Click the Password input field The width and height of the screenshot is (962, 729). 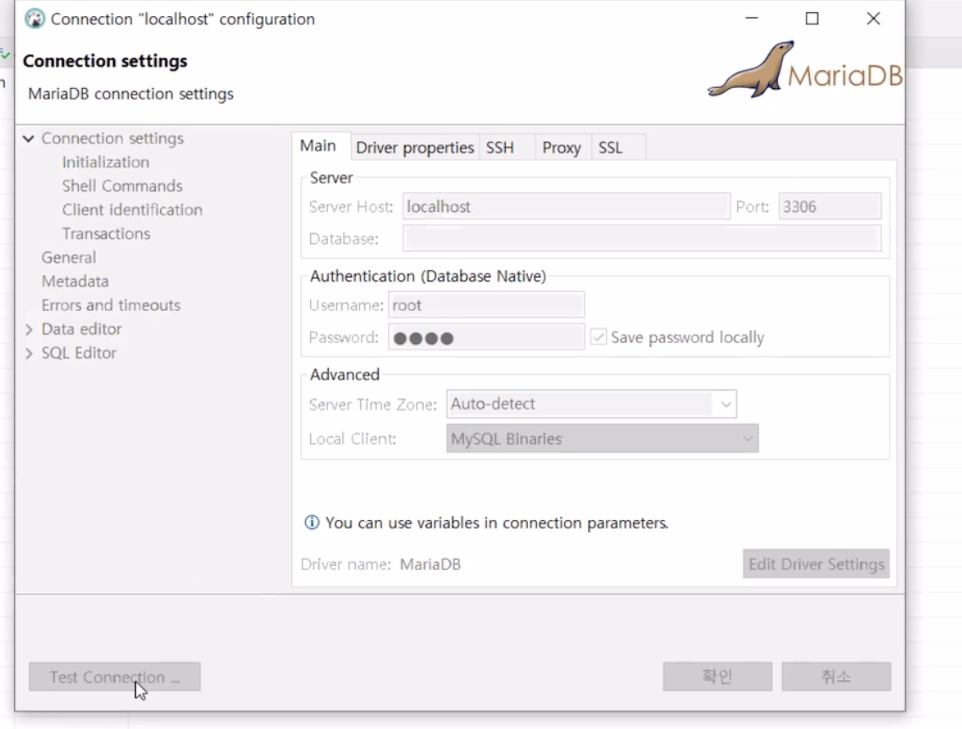[x=487, y=338]
